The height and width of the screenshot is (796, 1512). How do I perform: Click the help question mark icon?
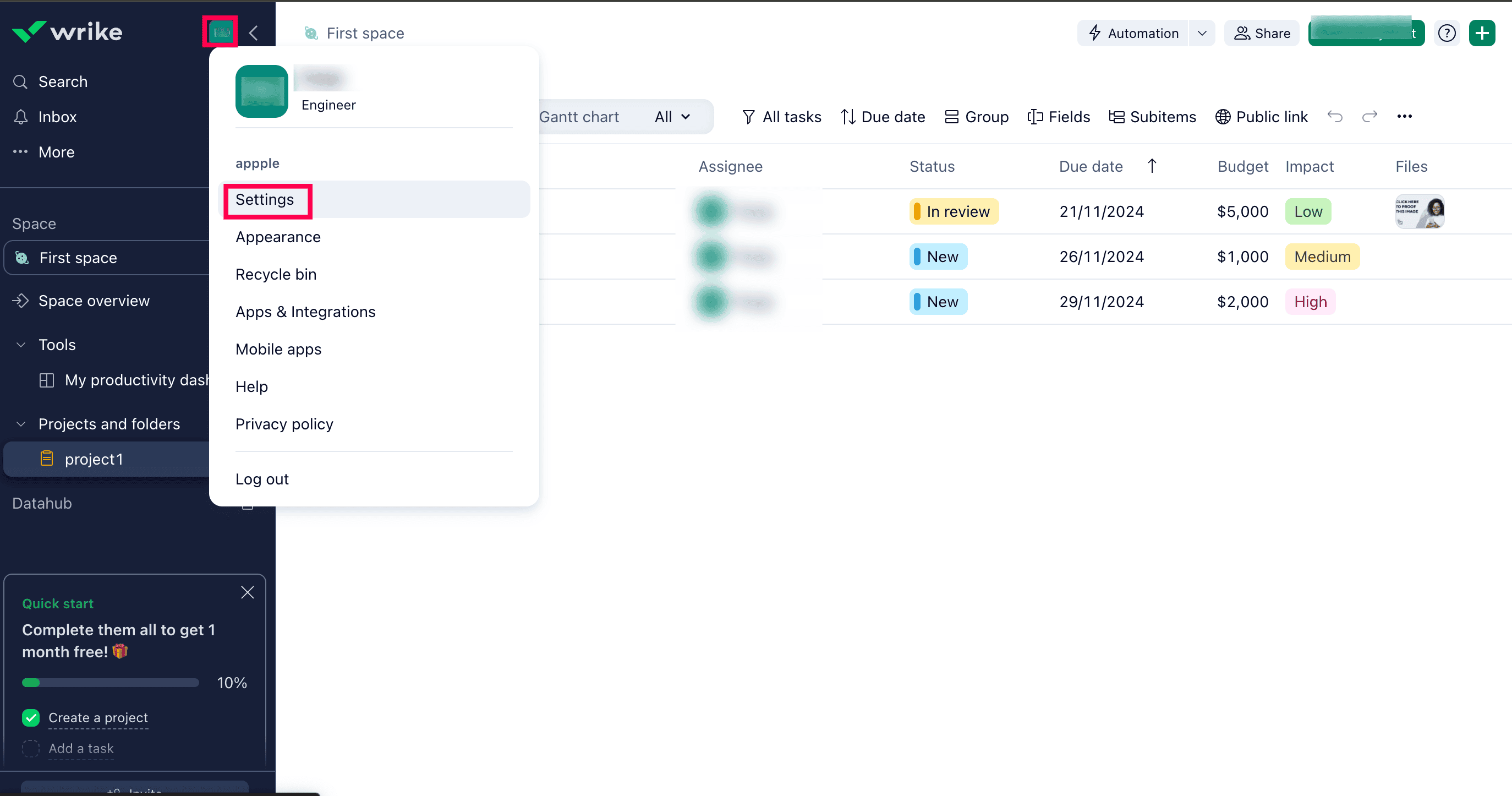[1447, 33]
